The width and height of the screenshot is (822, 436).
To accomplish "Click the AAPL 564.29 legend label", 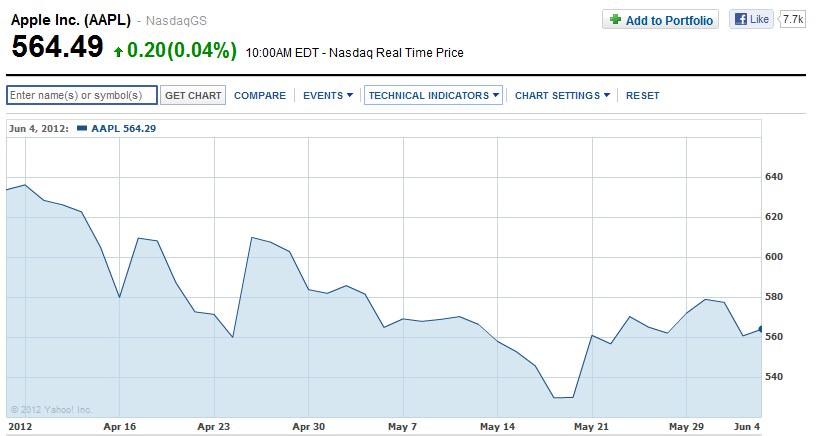I will coord(123,128).
